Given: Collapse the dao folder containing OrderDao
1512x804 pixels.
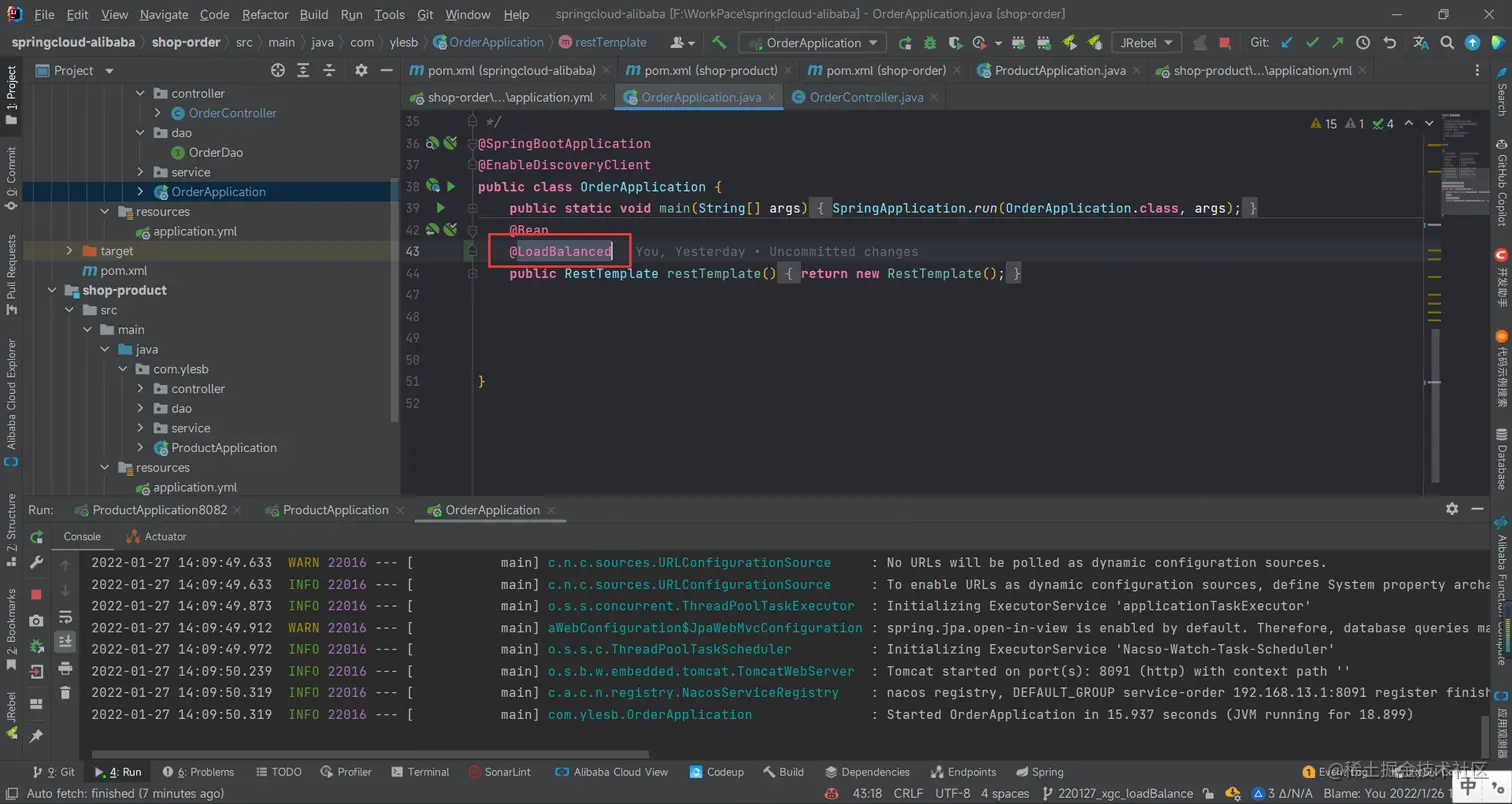Looking at the screenshot, I should coord(140,133).
